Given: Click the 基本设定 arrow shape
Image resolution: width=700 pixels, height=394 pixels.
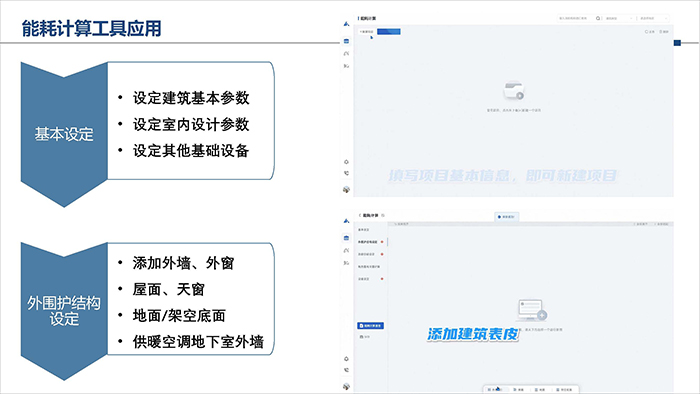Looking at the screenshot, I should pos(64,134).
